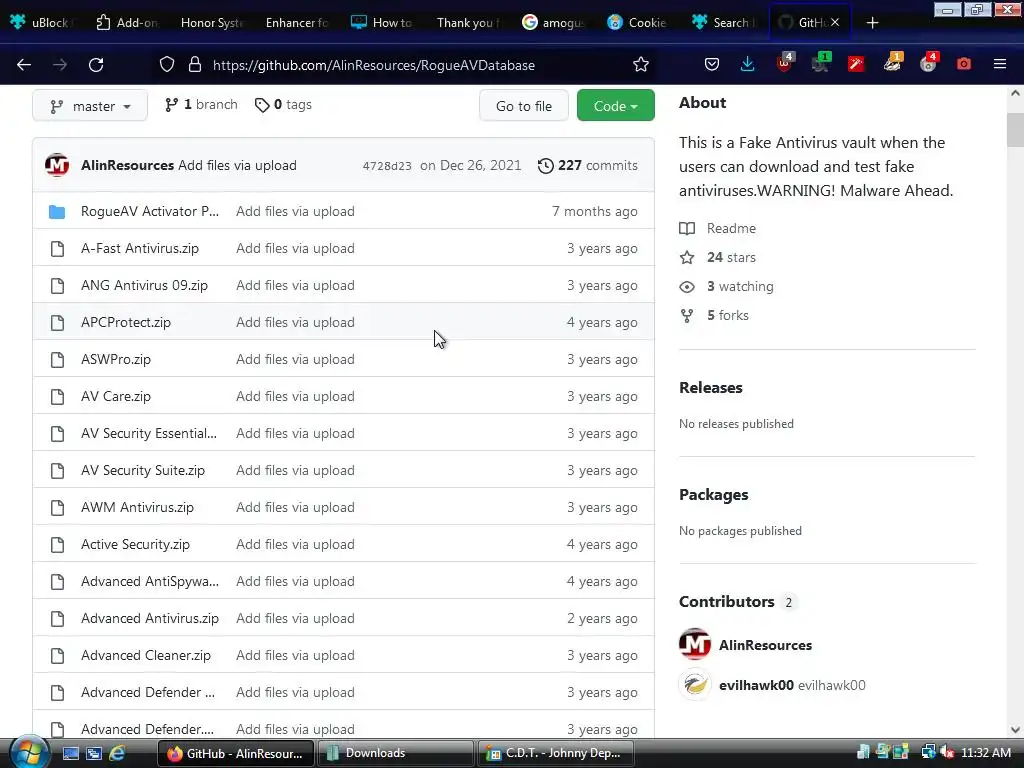Switch to the Cookie tab
This screenshot has width=1024, height=768.
coord(638,23)
